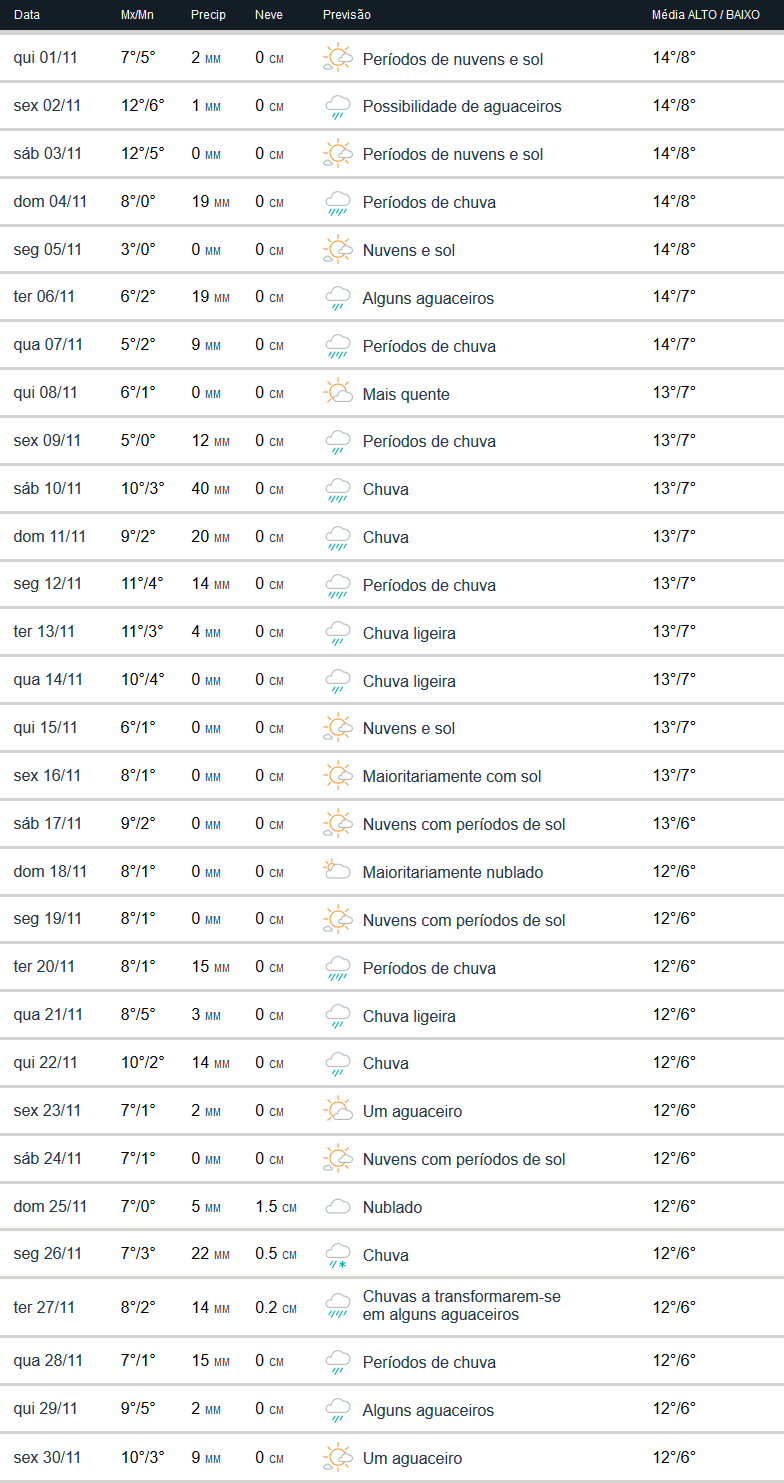
Task: Click 'Maioritariamente com sol' forecast description
Action: pos(452,776)
